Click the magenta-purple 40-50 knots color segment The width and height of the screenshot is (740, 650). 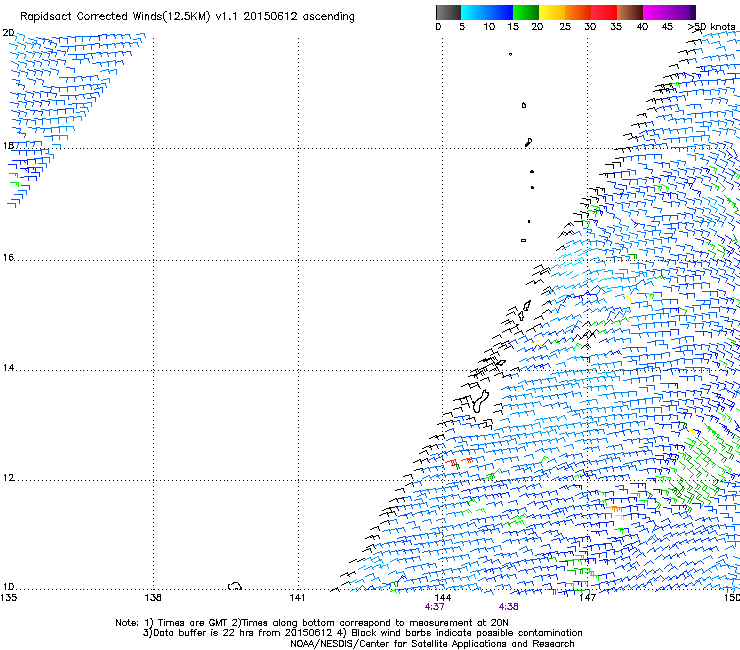(669, 12)
